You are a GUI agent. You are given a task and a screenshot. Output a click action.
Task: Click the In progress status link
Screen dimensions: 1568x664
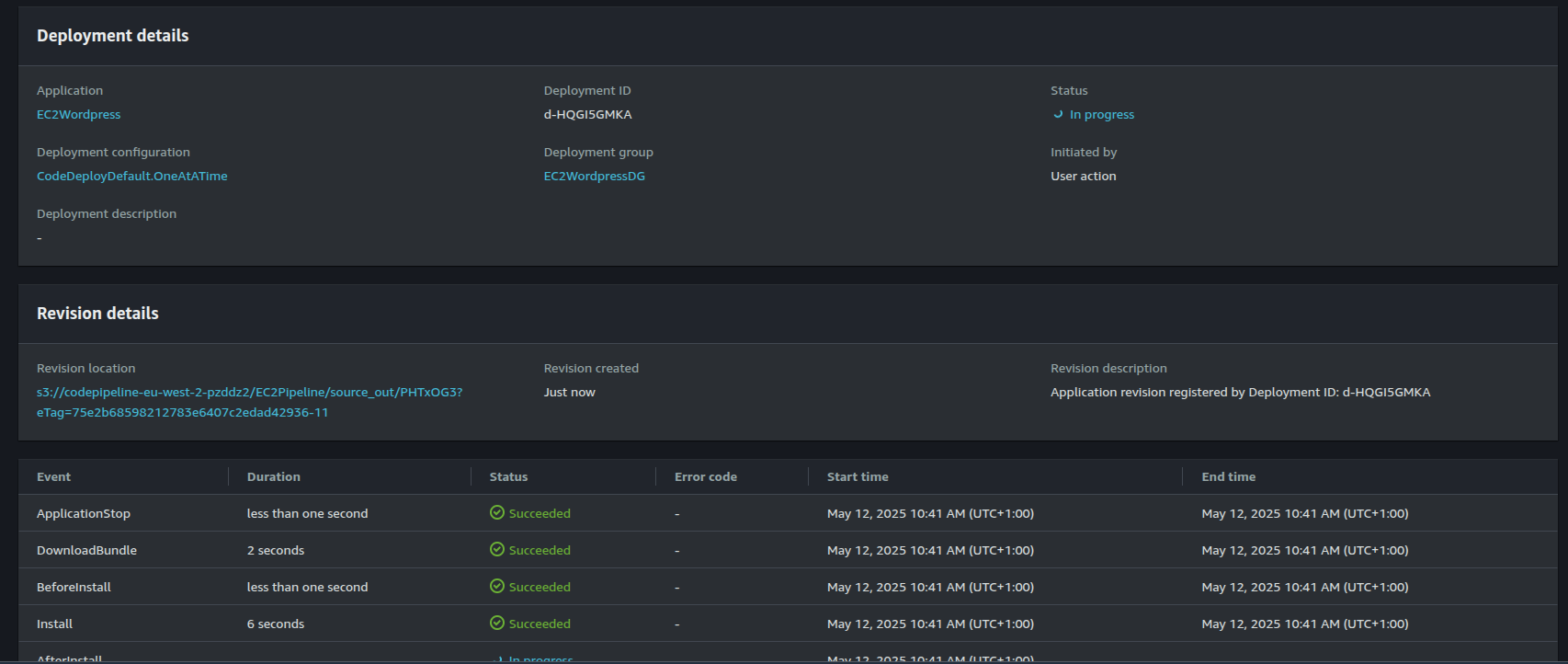click(1101, 115)
